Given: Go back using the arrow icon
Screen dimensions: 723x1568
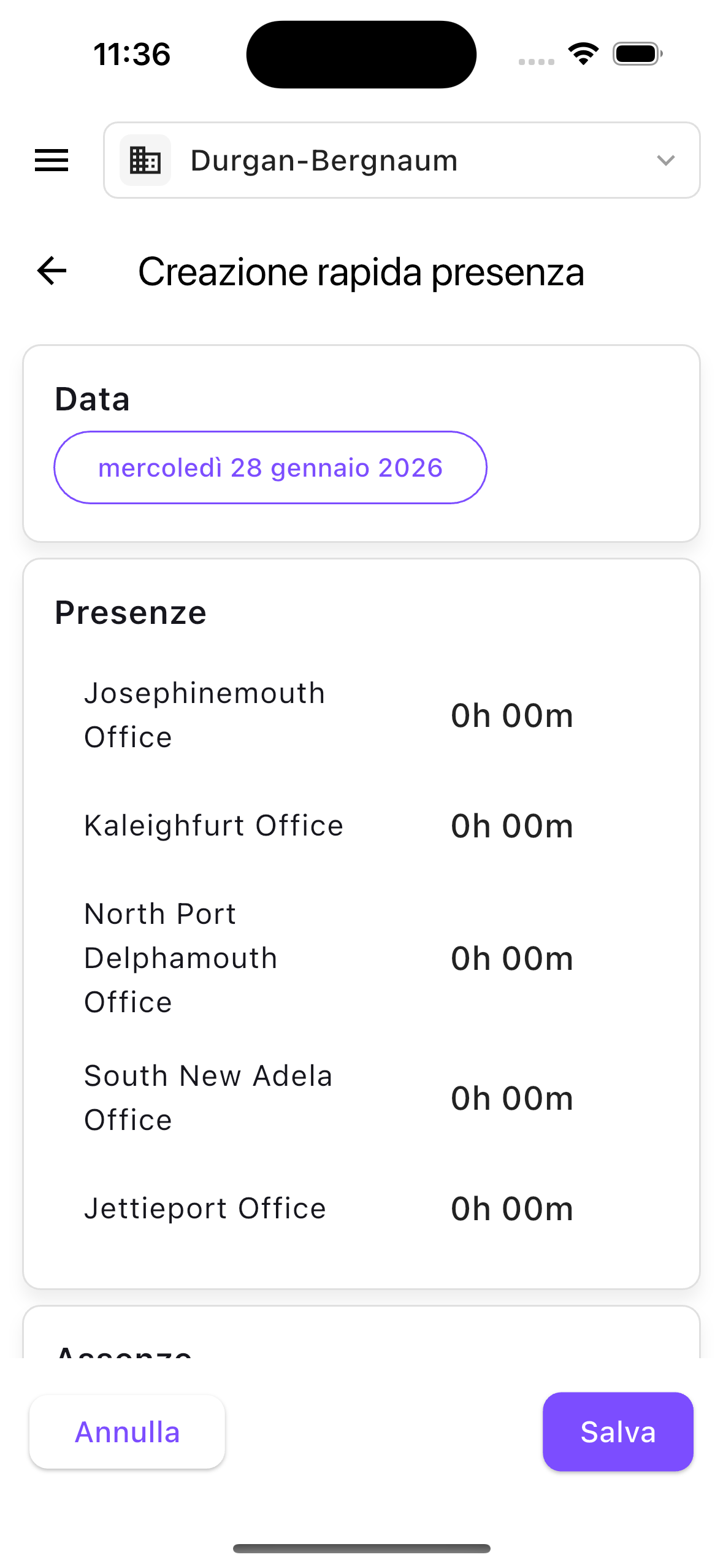Looking at the screenshot, I should point(52,271).
